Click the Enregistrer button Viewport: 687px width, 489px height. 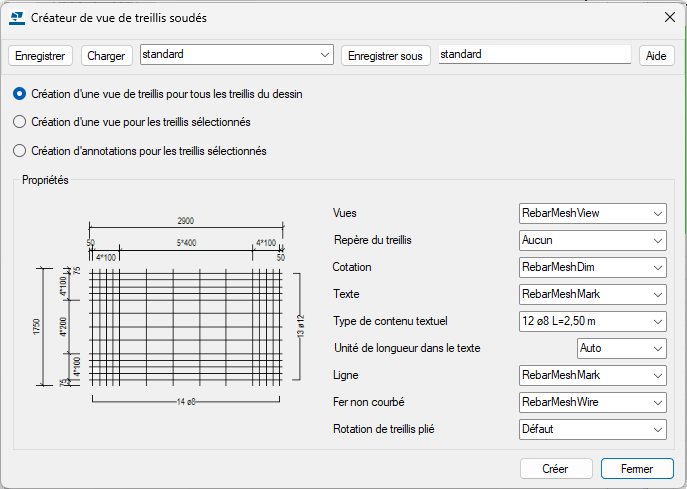coord(41,56)
